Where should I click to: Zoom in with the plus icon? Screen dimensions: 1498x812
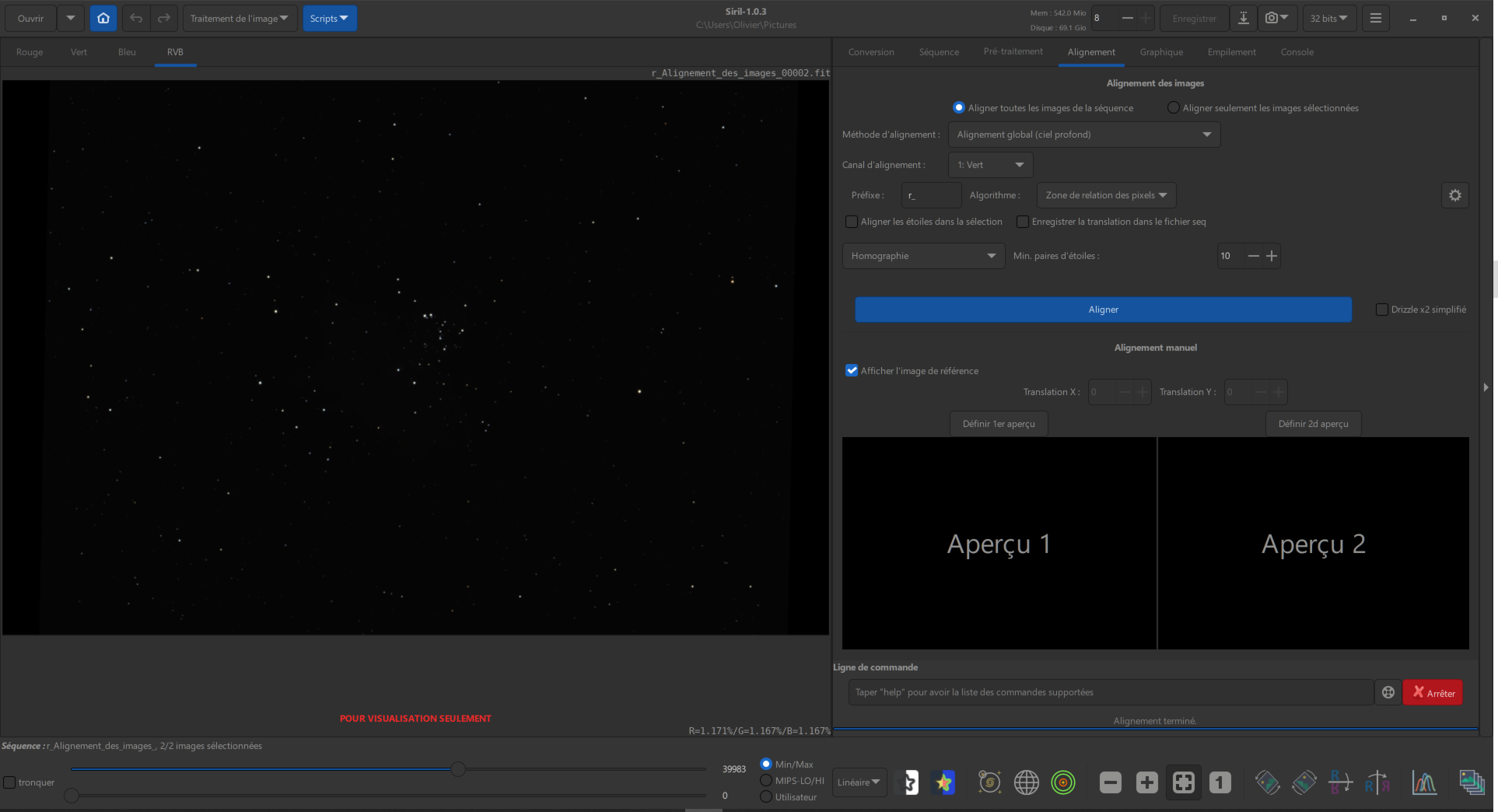[1146, 782]
